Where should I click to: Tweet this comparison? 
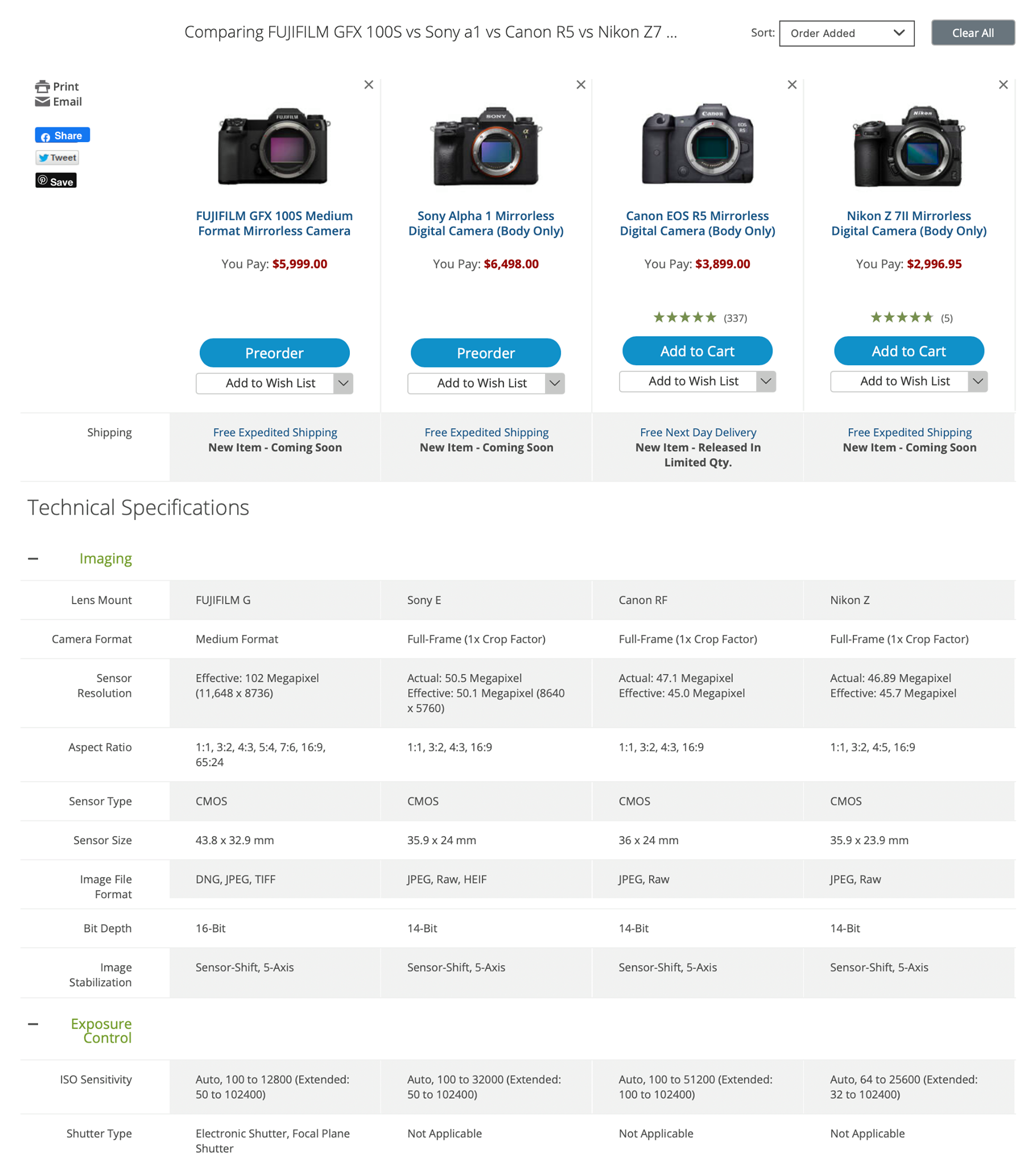57,158
